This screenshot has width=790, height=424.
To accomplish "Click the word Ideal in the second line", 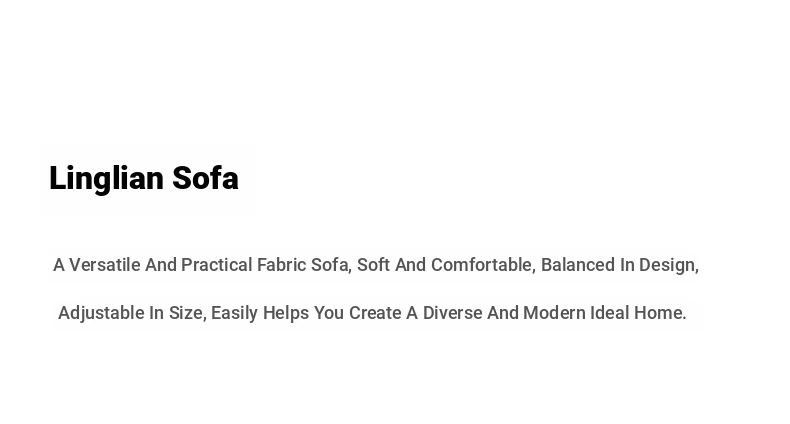I will pos(610,313).
